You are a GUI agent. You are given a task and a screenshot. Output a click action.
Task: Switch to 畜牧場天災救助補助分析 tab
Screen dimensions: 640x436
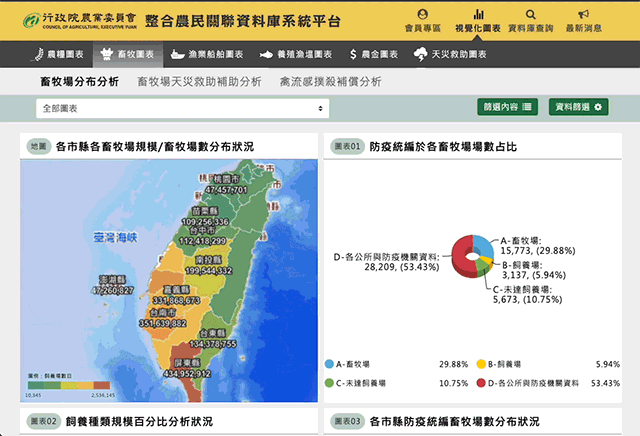tap(199, 82)
